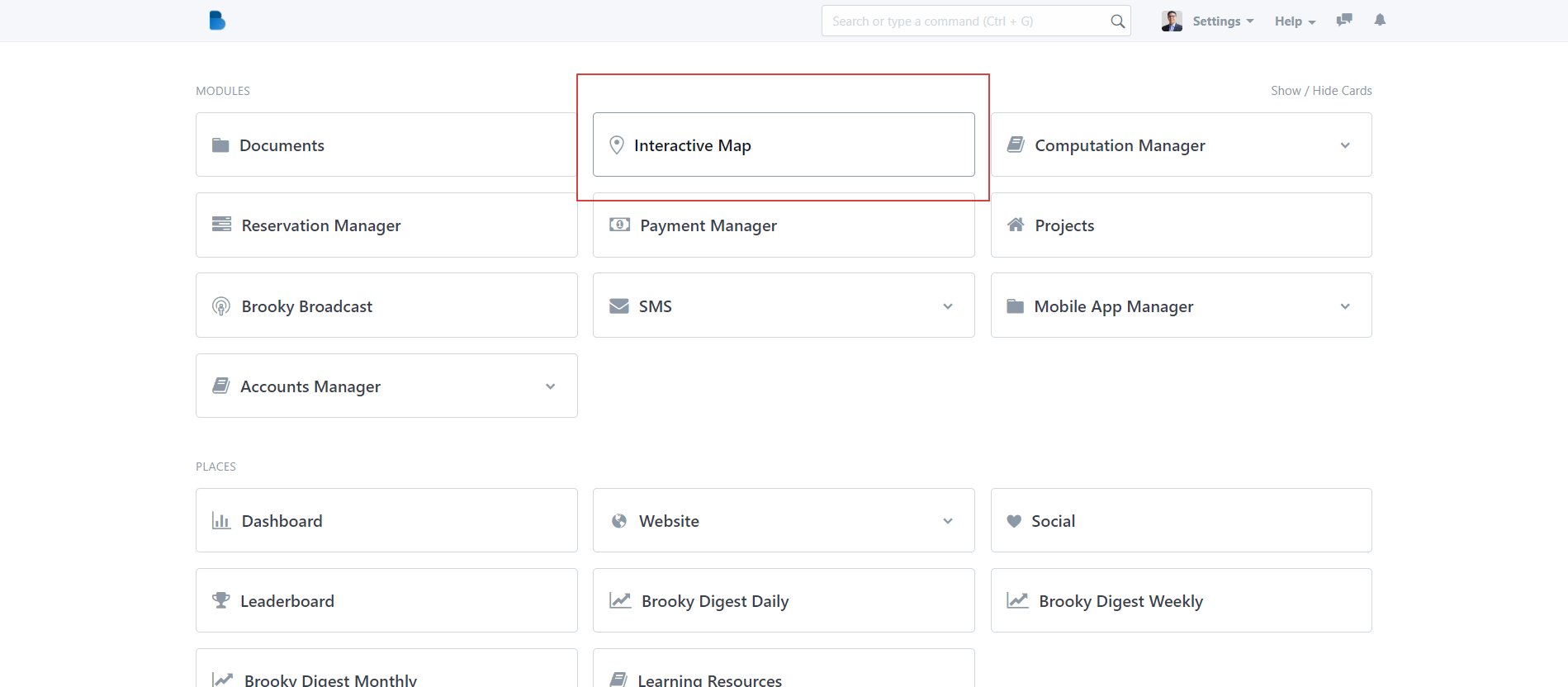Click the Payment Manager money icon

[x=619, y=225]
